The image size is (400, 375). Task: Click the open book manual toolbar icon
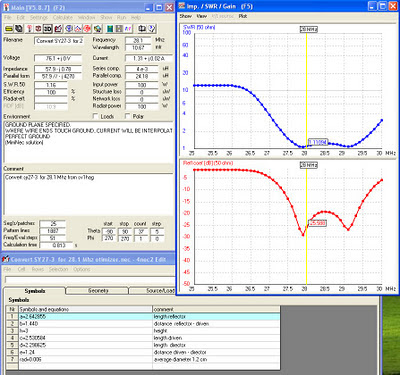click(x=142, y=29)
